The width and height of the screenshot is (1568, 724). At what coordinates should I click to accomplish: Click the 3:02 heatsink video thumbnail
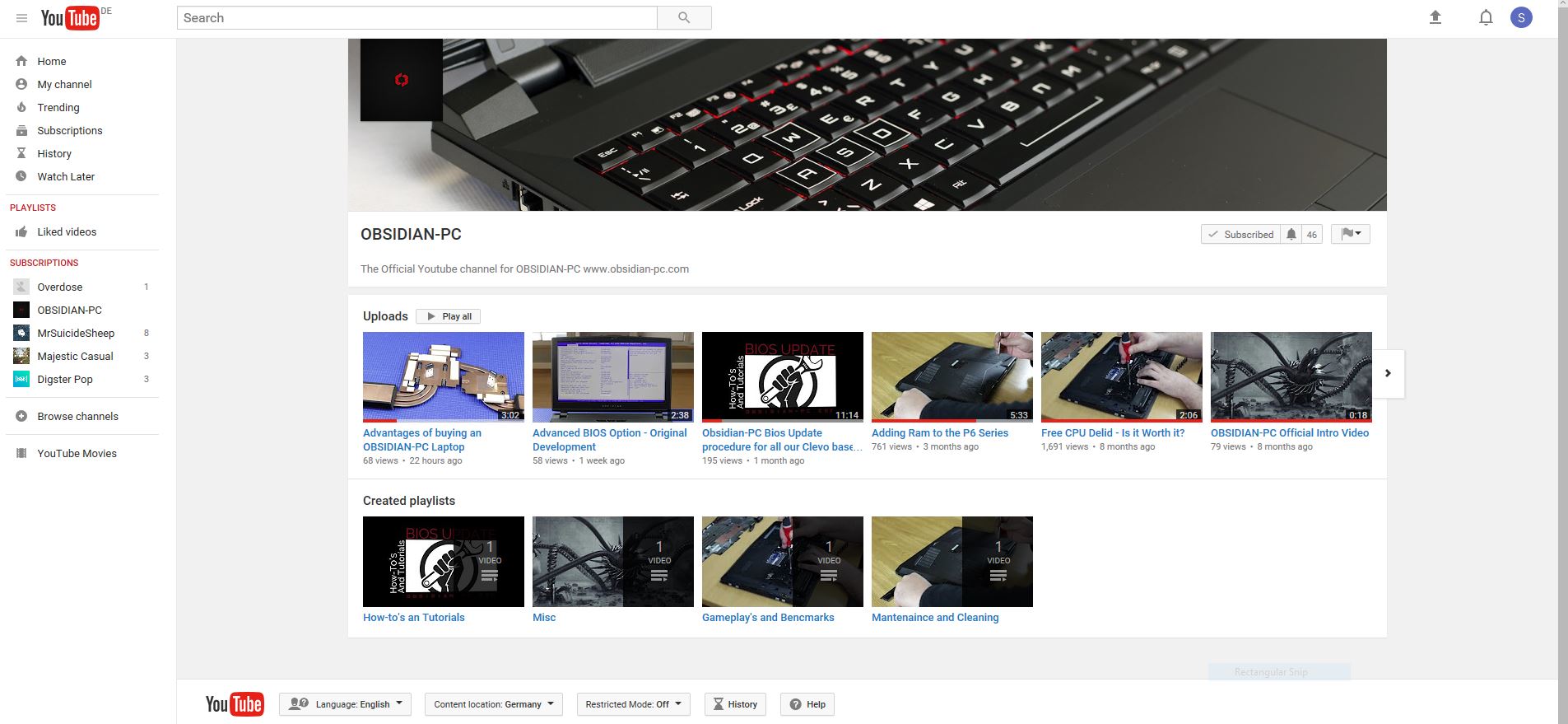point(444,377)
